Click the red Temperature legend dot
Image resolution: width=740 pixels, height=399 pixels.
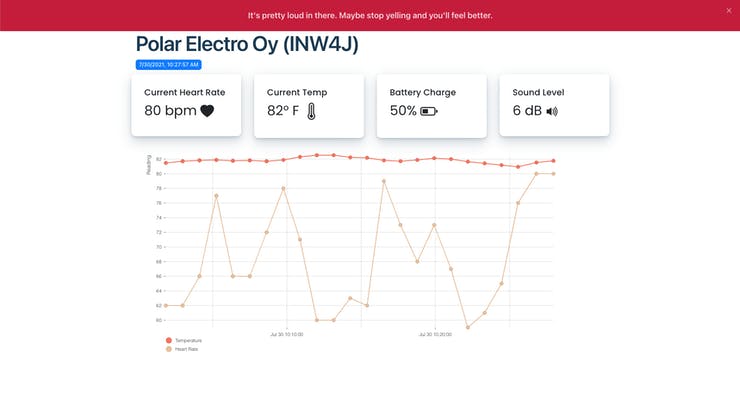pyautogui.click(x=168, y=340)
